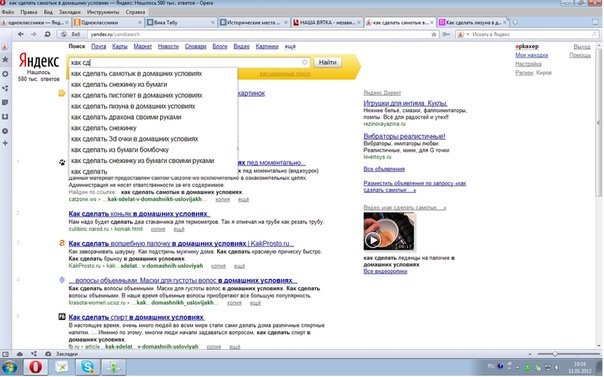
Task: Play the video thumbnail about леденцы на палочке
Action: pos(389,231)
